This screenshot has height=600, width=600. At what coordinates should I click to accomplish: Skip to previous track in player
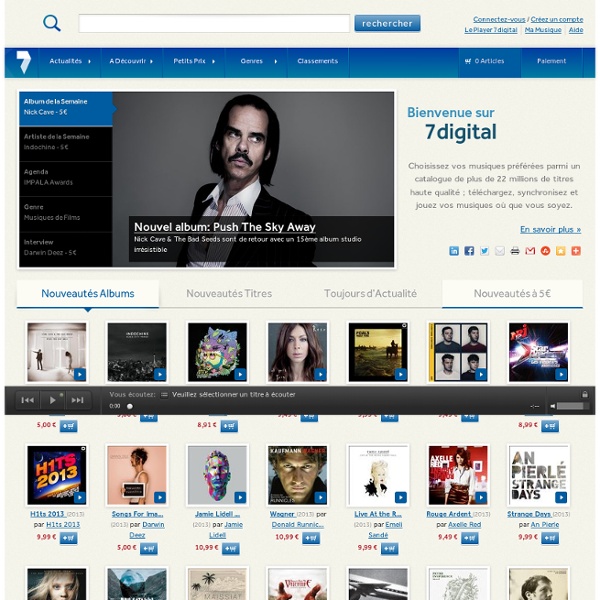tap(27, 400)
